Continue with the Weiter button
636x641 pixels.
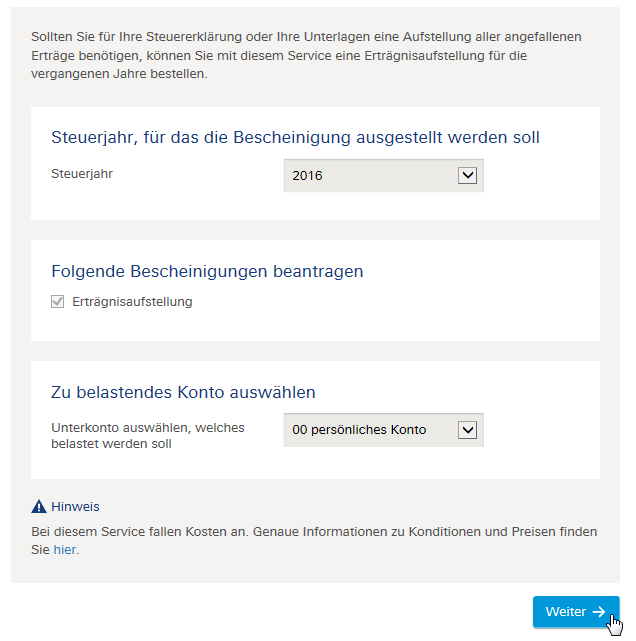[x=576, y=612]
